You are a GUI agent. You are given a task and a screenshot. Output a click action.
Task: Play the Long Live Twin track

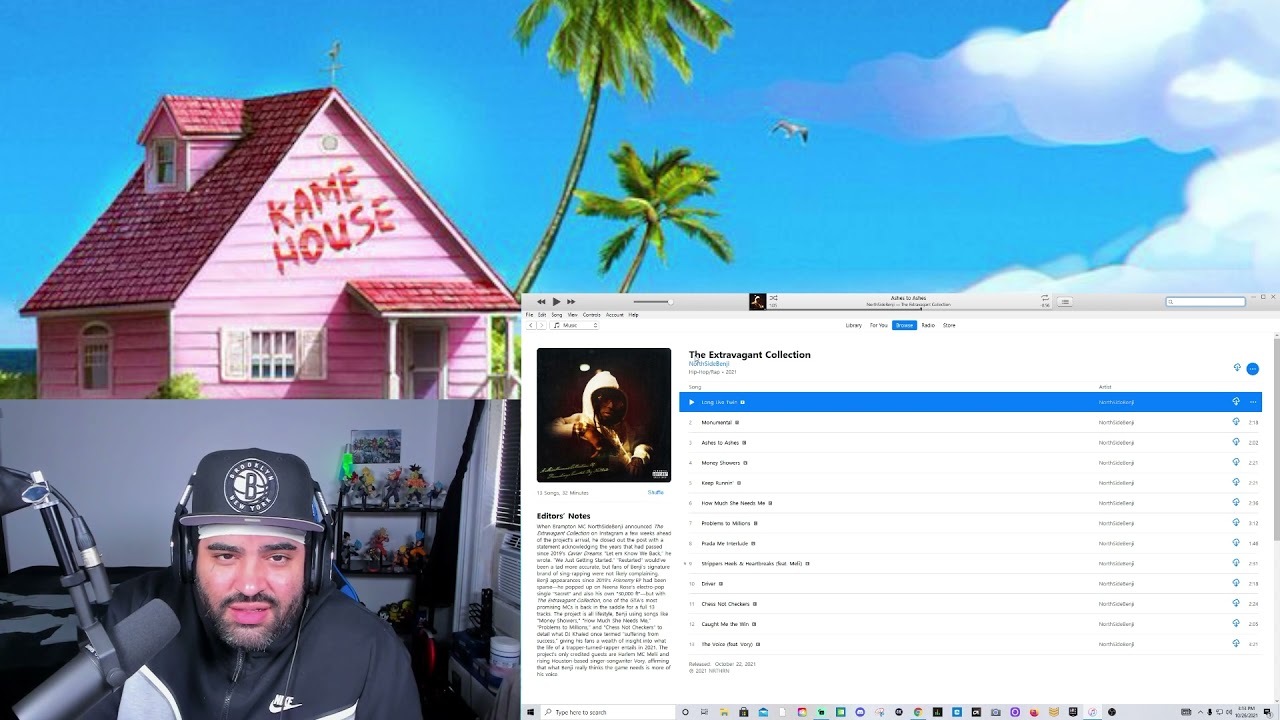coord(691,402)
